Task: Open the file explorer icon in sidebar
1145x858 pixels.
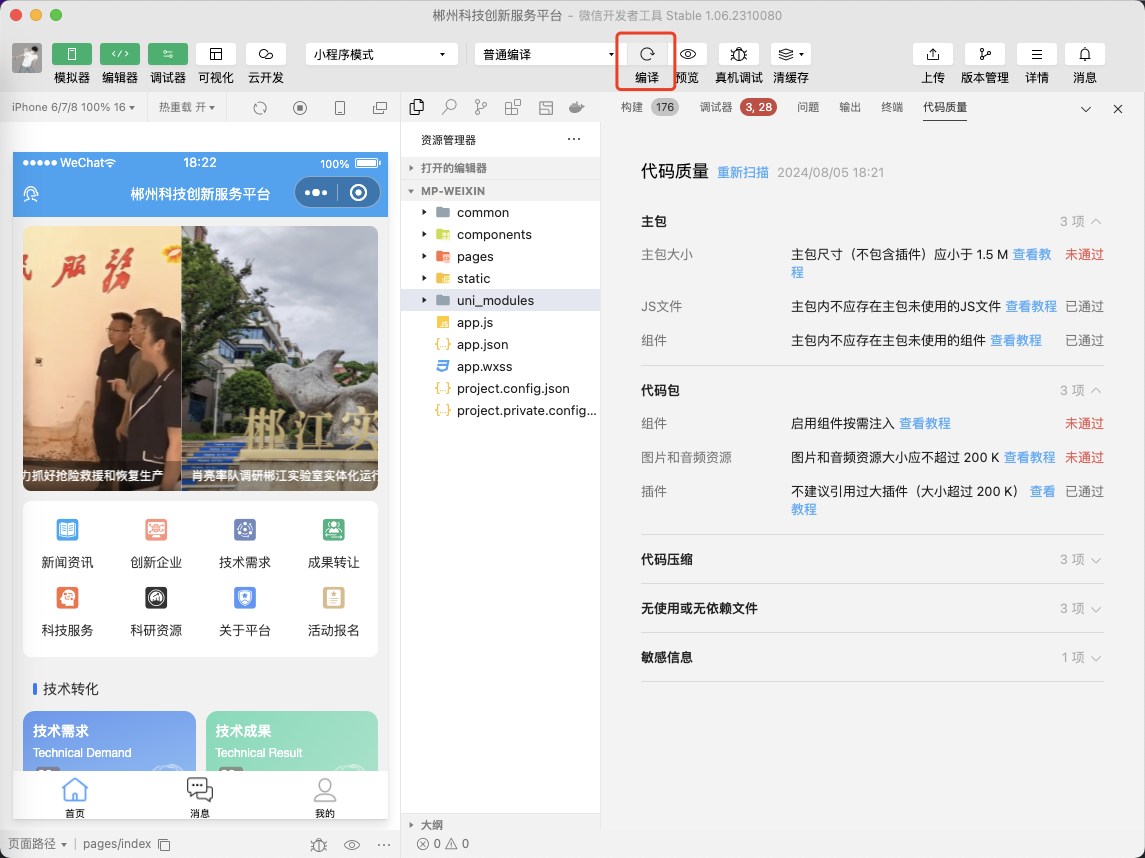Action: click(x=417, y=107)
